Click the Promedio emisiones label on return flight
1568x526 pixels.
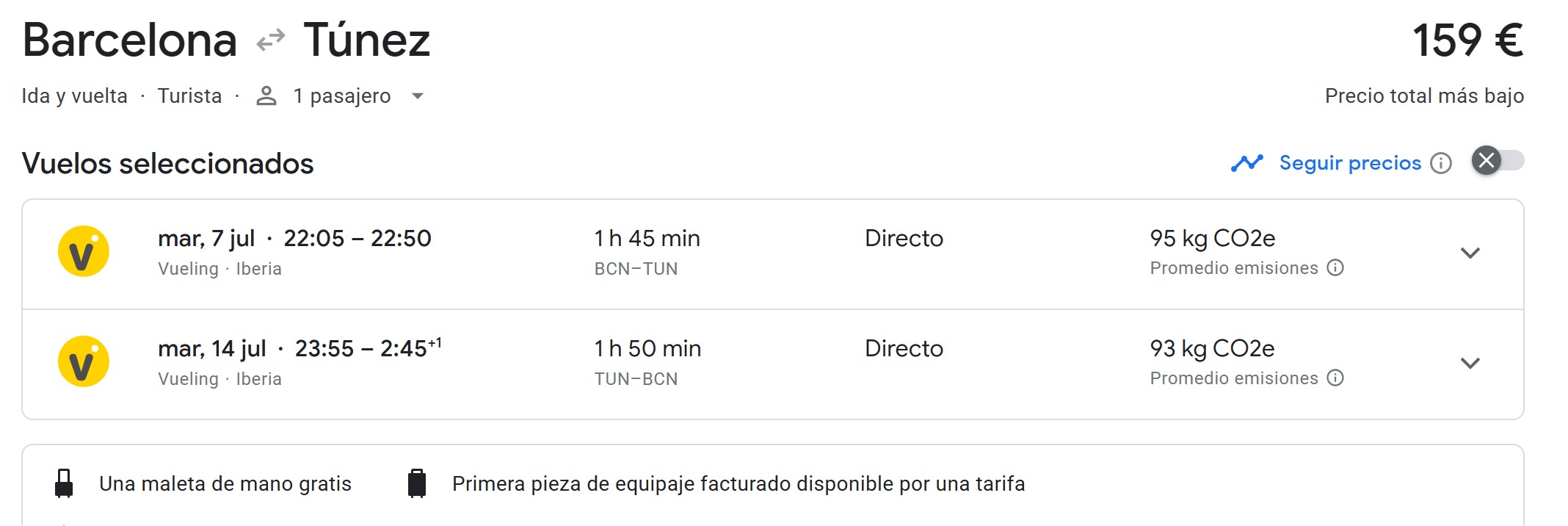pyautogui.click(x=1233, y=378)
